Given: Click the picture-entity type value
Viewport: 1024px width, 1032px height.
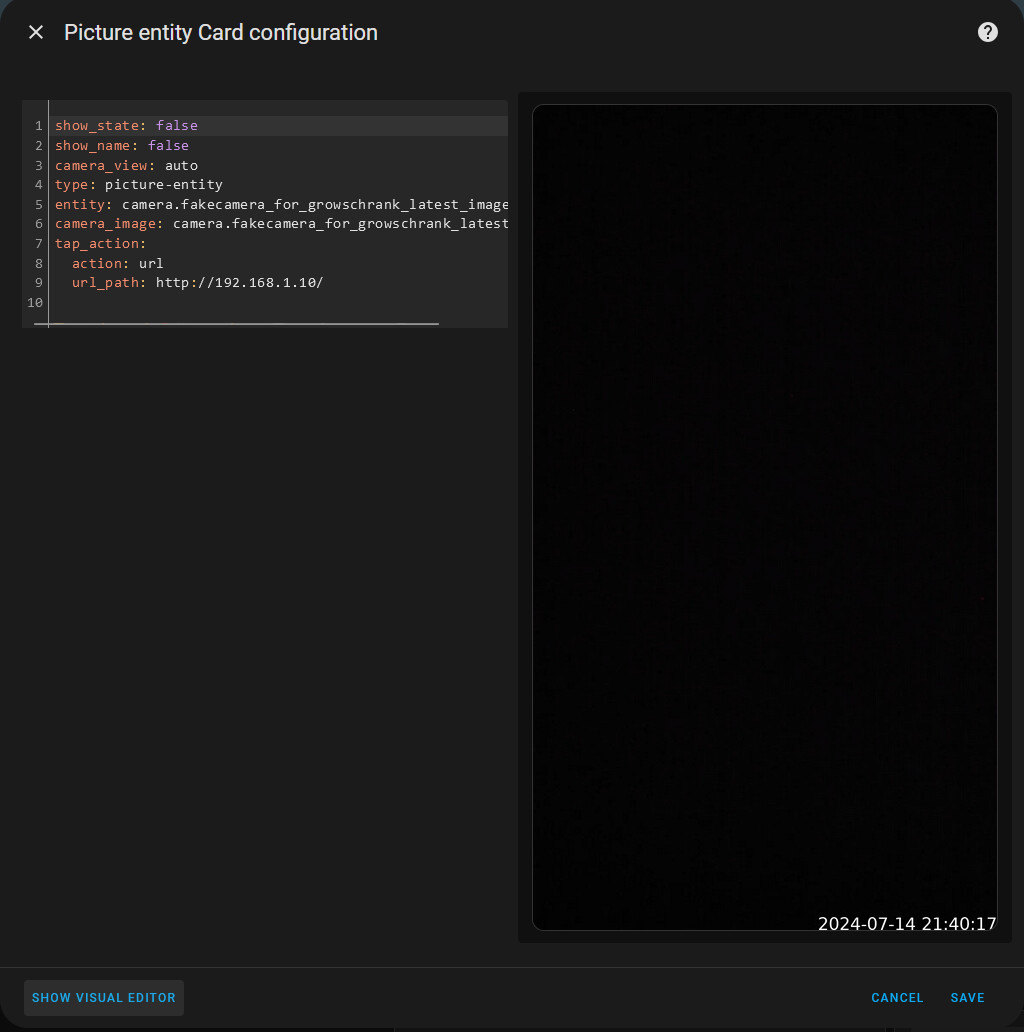Looking at the screenshot, I should pos(163,185).
